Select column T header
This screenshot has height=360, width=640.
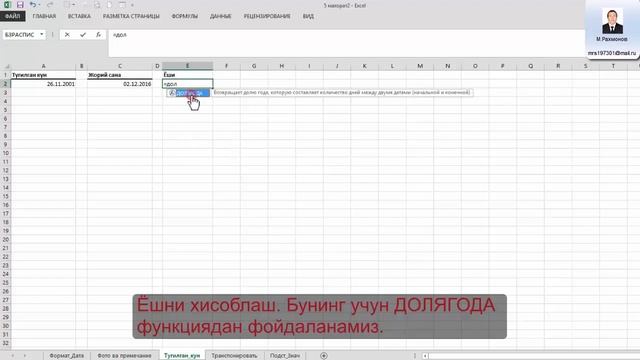tap(613, 66)
